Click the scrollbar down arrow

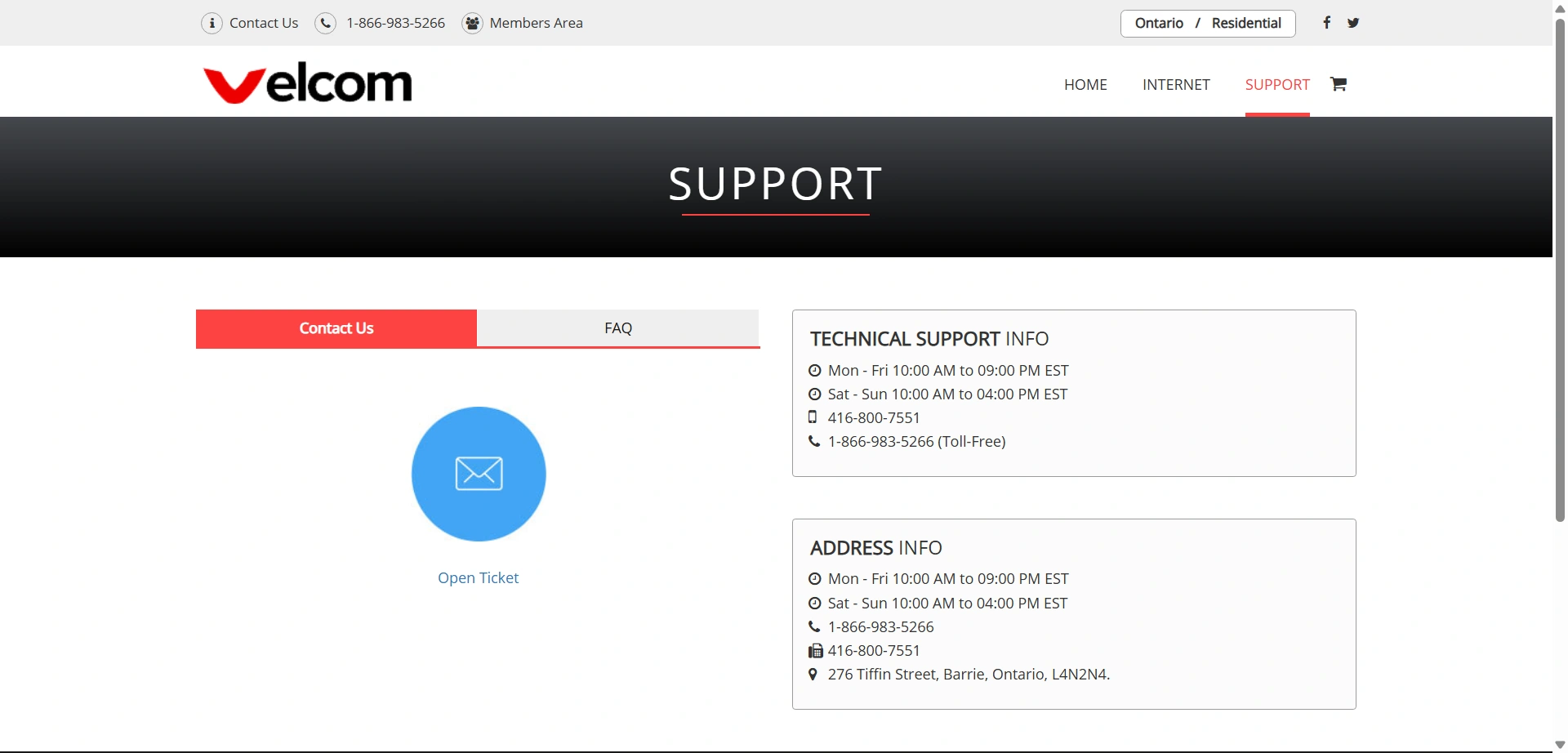pos(1560,745)
